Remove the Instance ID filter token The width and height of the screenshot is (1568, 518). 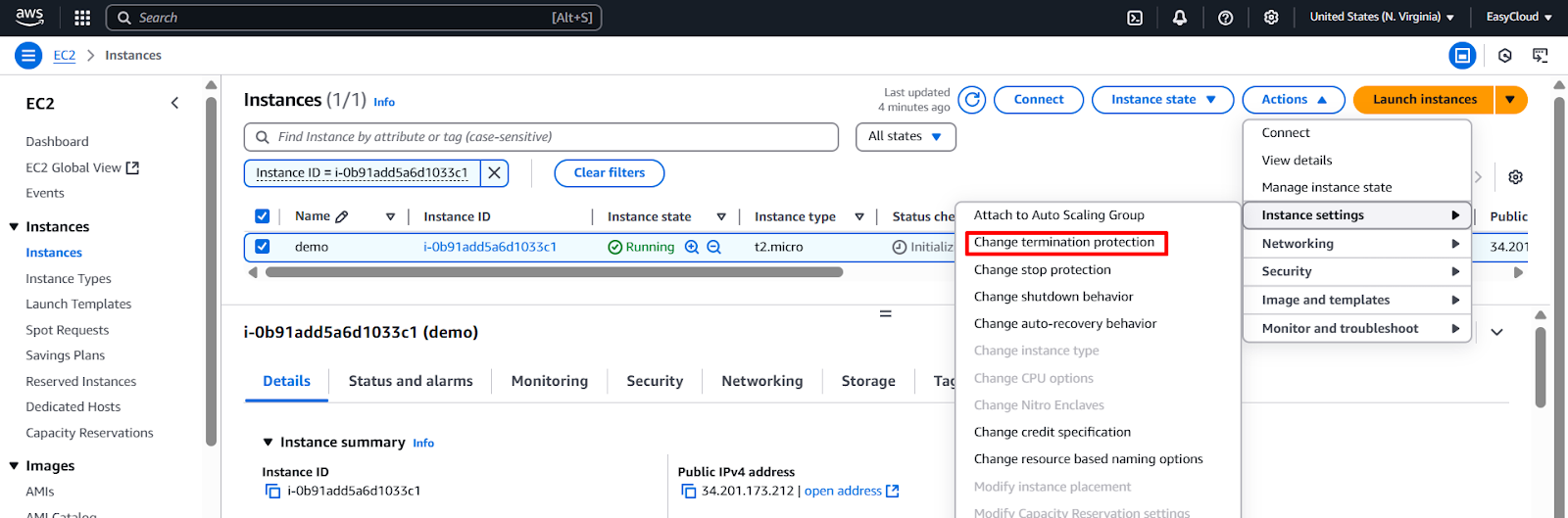(495, 173)
